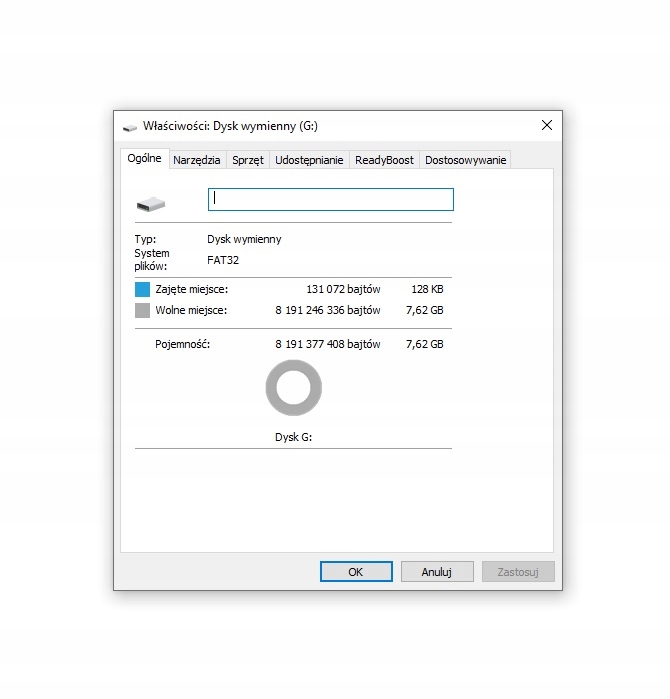Click the 128 KB used space value
Screen dimensions: 670x699
(427, 289)
